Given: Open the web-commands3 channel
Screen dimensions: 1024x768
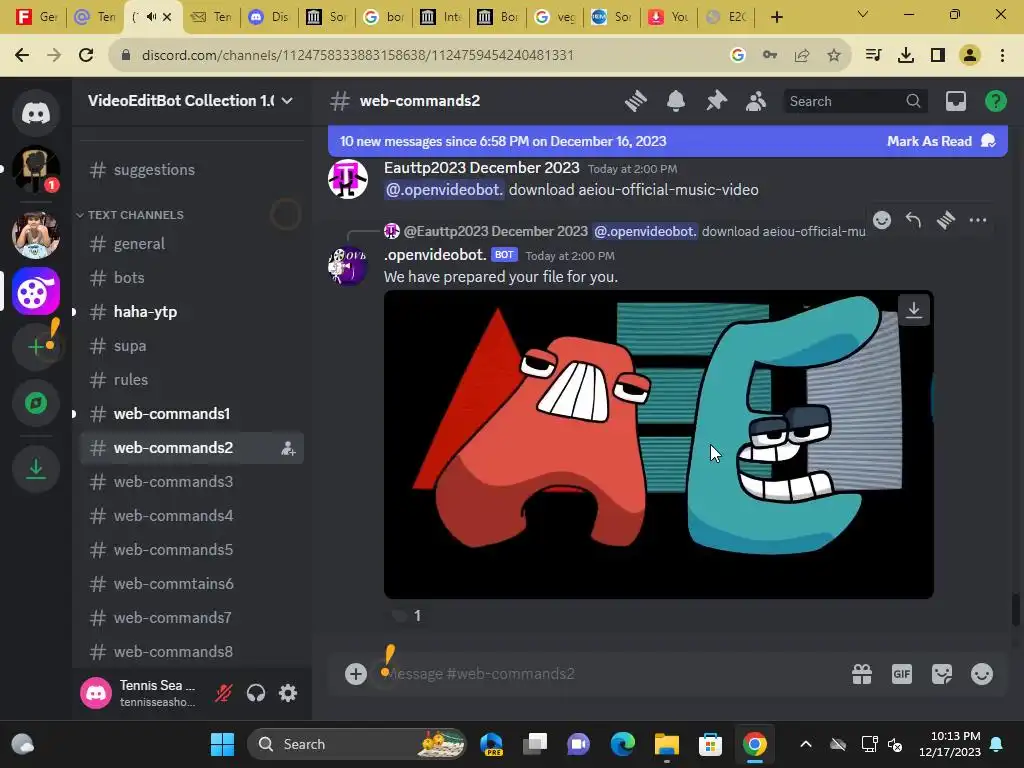Looking at the screenshot, I should [x=191, y=481].
